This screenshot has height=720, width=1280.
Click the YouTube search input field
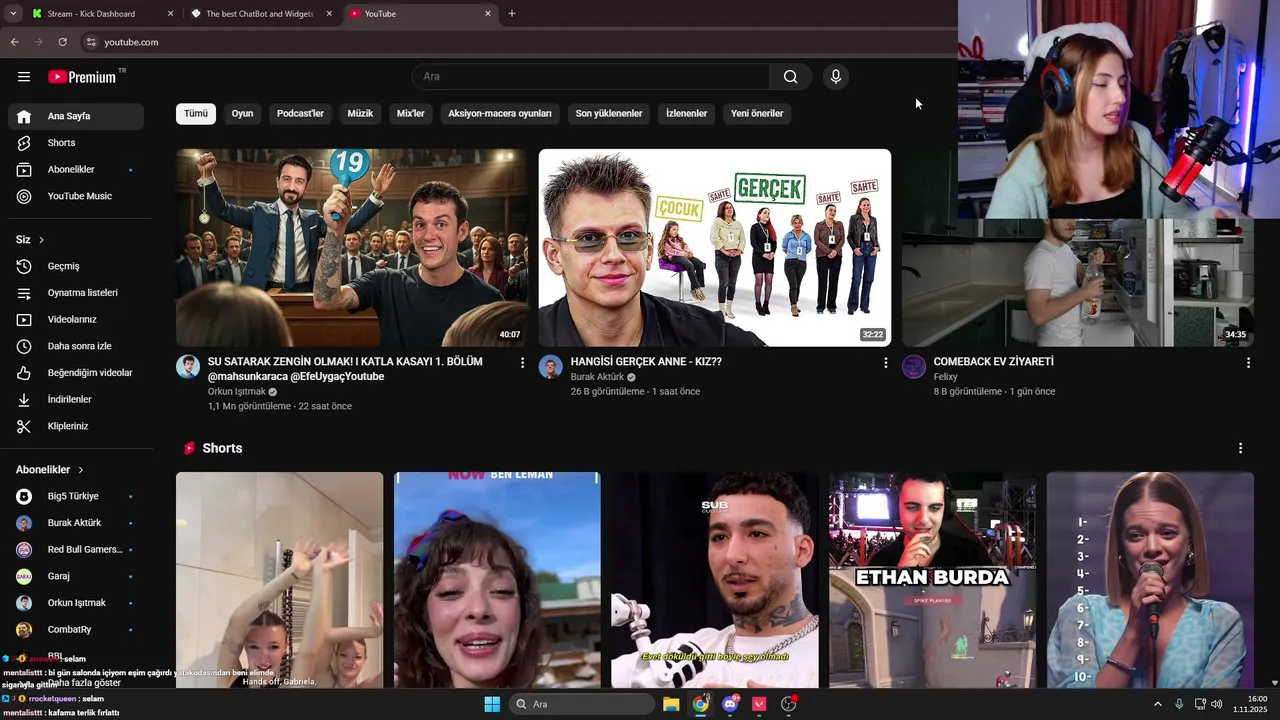[591, 76]
